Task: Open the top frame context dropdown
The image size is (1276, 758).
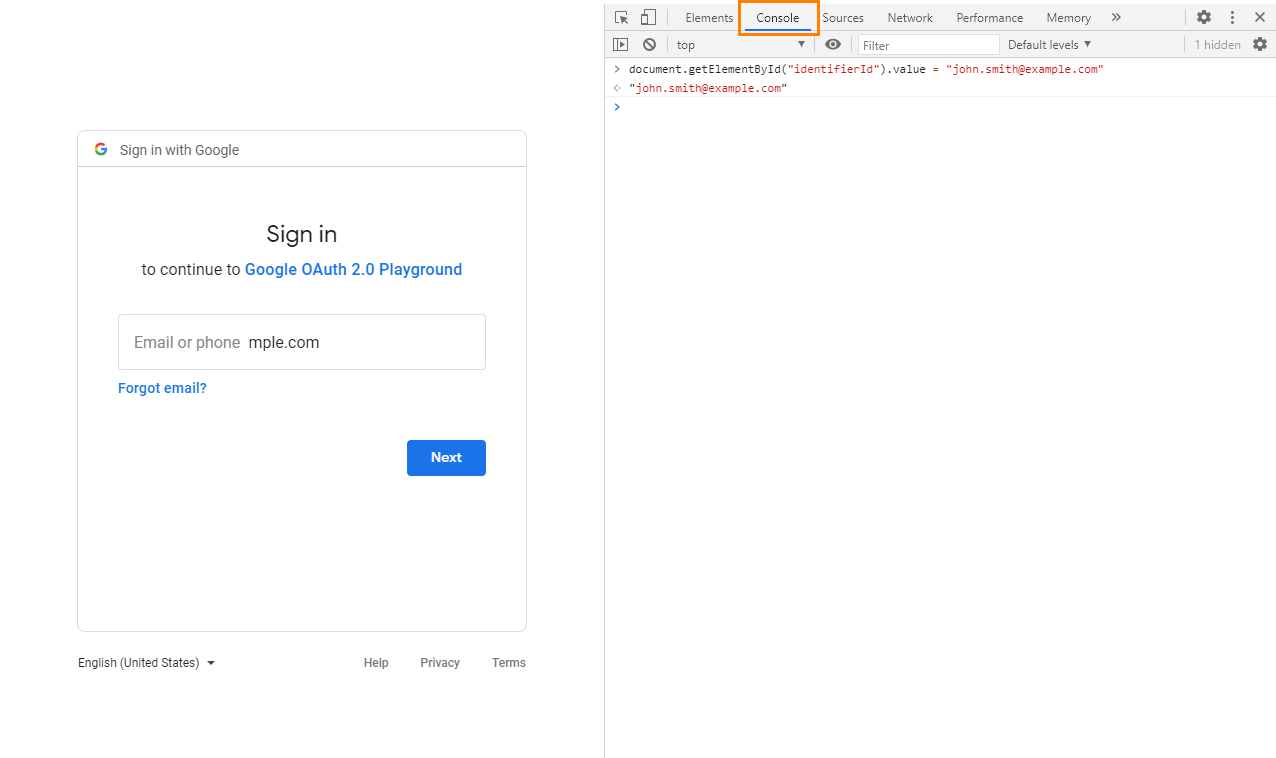Action: 740,44
